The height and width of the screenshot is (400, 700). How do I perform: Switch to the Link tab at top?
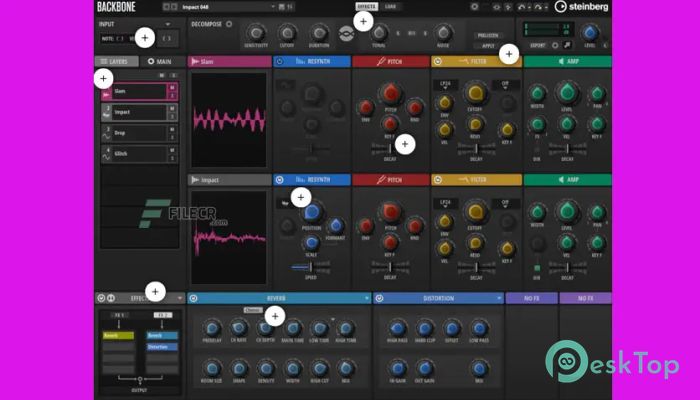[391, 7]
